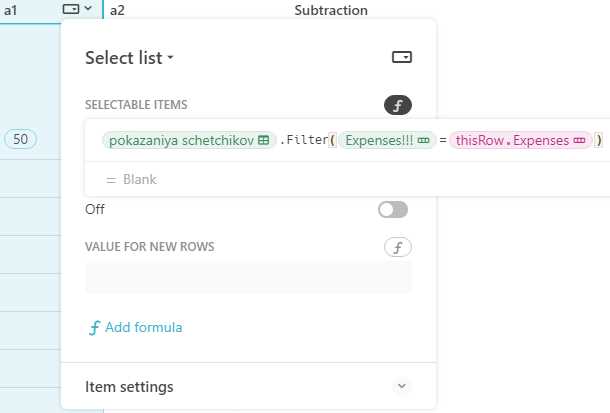Viewport: 610px width, 413px height.
Task: Click the pokazaniya schetchikov table chip
Action: point(189,140)
